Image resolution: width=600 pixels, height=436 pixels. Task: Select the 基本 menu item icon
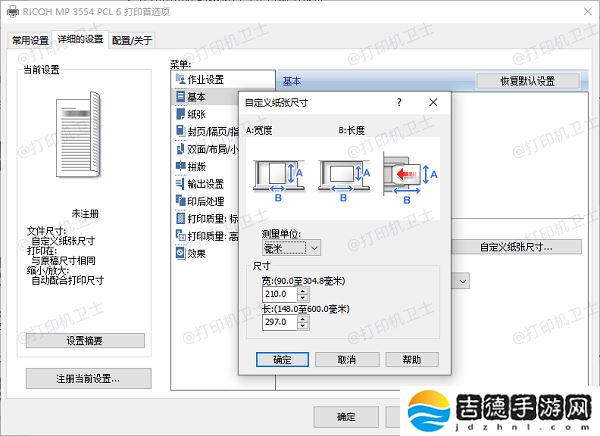click(180, 96)
